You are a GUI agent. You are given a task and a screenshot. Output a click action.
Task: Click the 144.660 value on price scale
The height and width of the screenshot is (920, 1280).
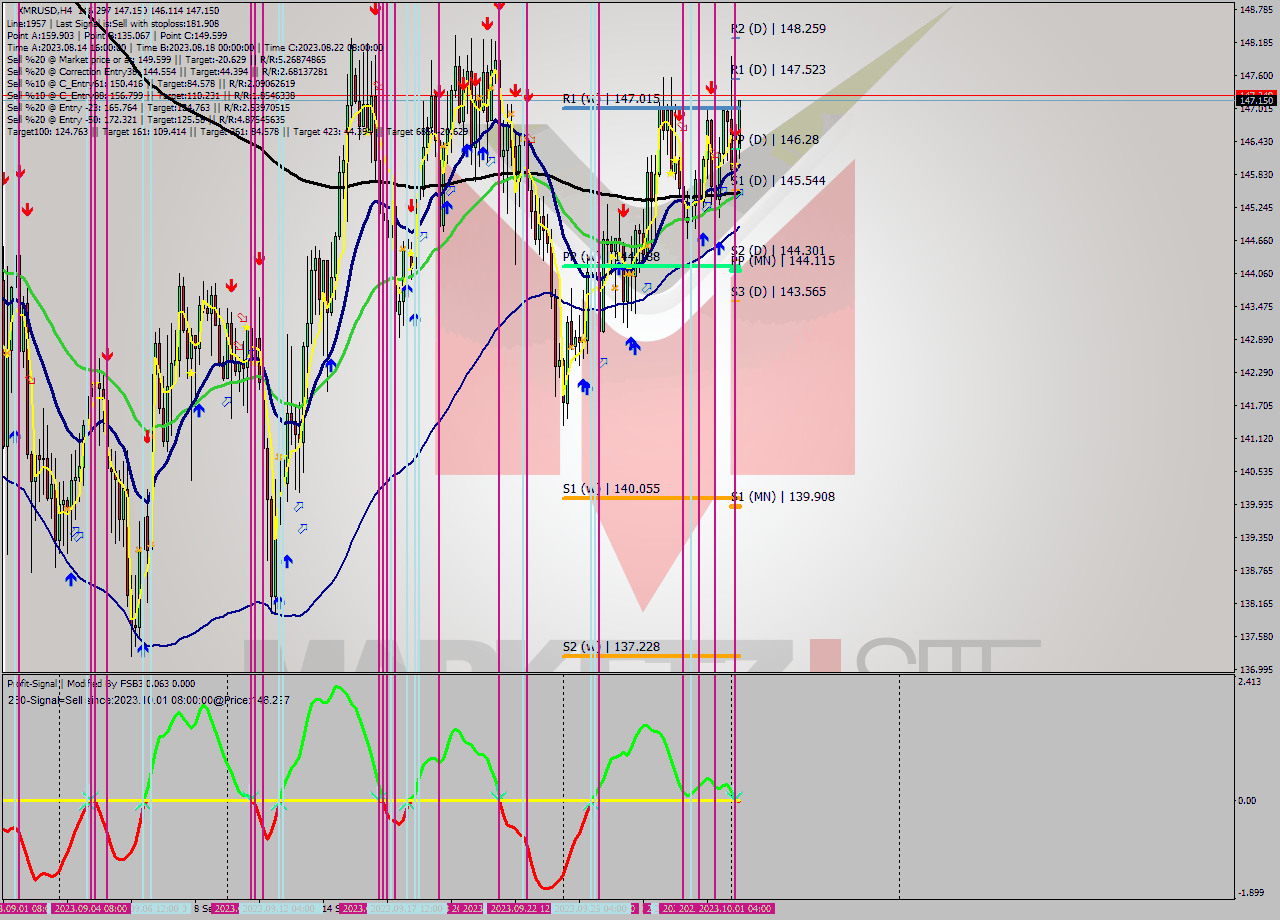pos(1255,241)
